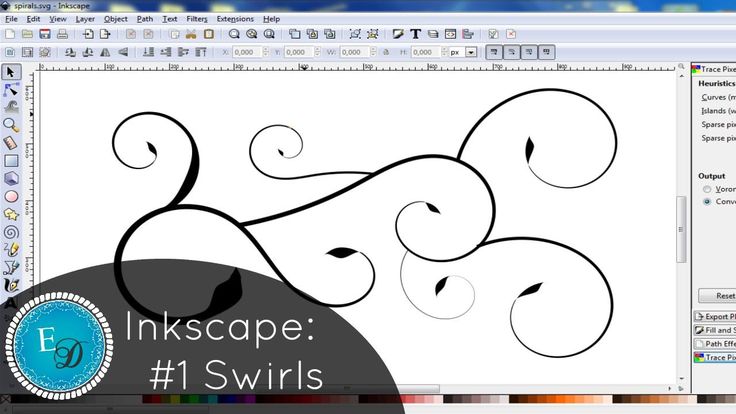Select the Selector arrow tool
This screenshot has height=414, width=736.
pyautogui.click(x=11, y=72)
